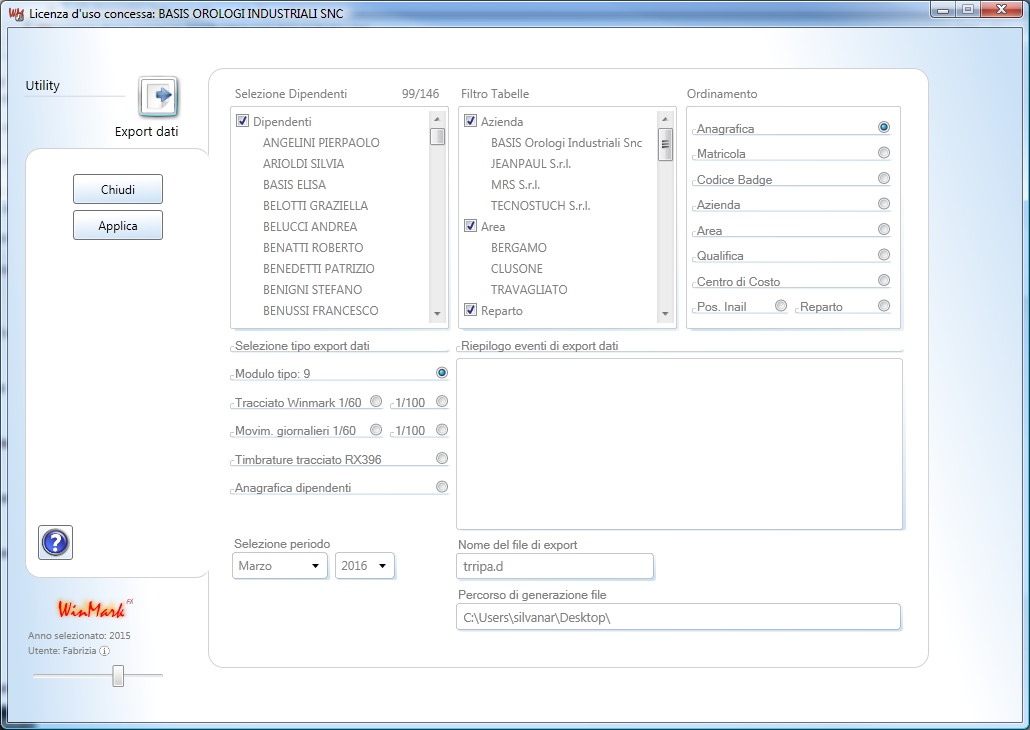Select Tracciato Winmark 1/60 radio button

click(376, 401)
